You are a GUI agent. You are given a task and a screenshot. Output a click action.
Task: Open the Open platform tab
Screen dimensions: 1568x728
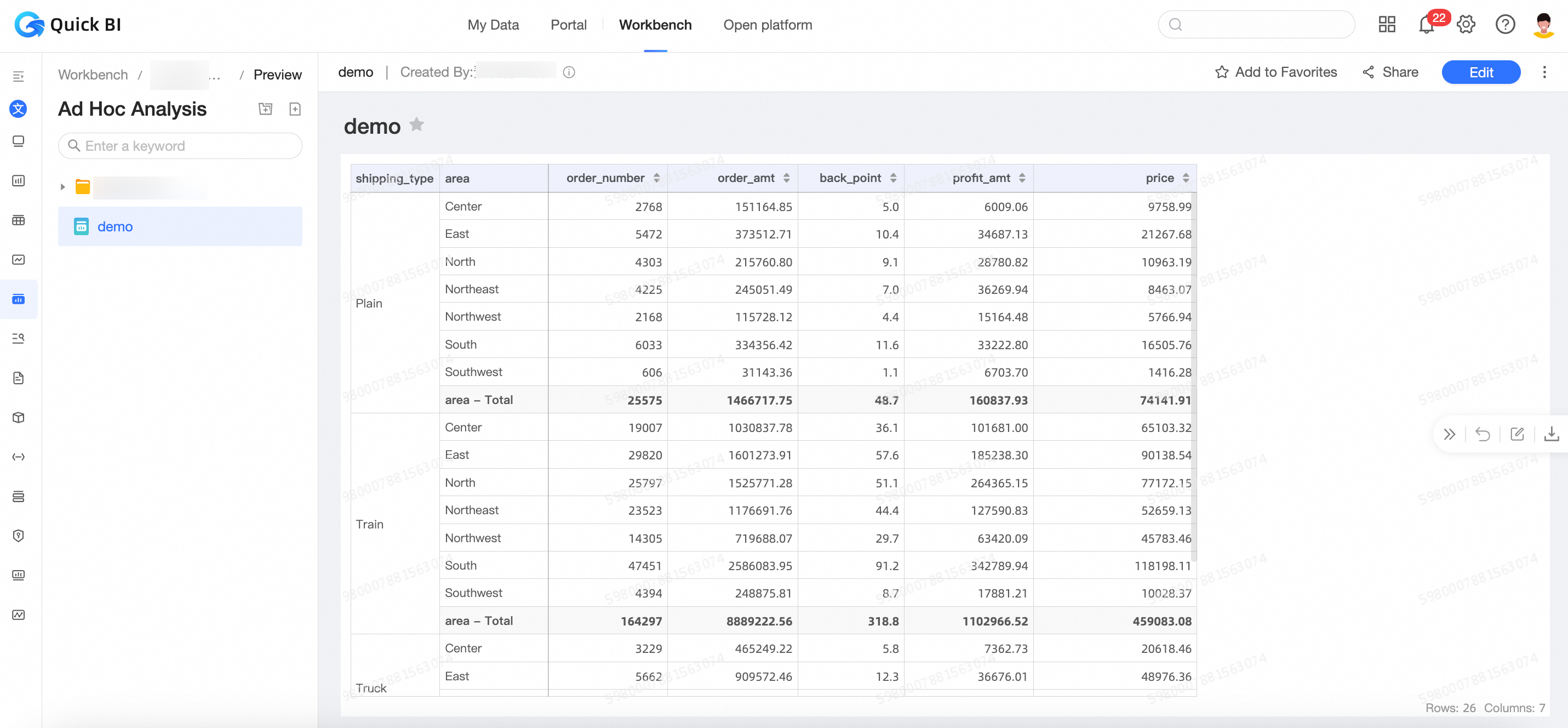[767, 25]
